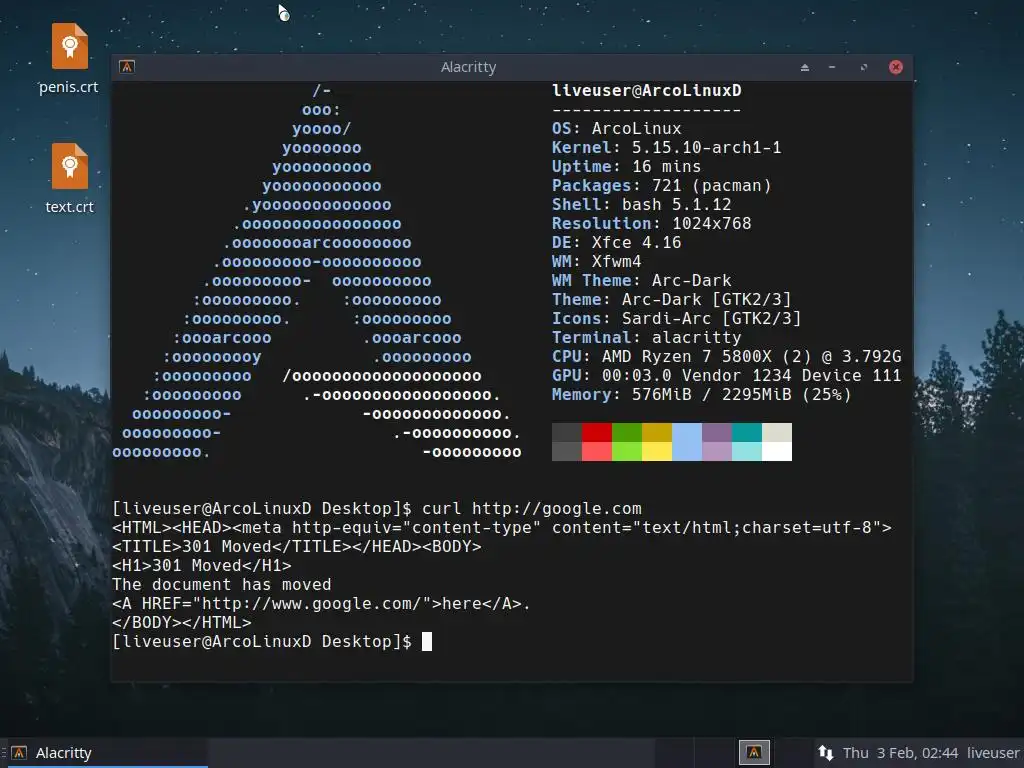Click the <H1>301 Moved</H1> output line
This screenshot has width=1024, height=768.
[x=202, y=565]
